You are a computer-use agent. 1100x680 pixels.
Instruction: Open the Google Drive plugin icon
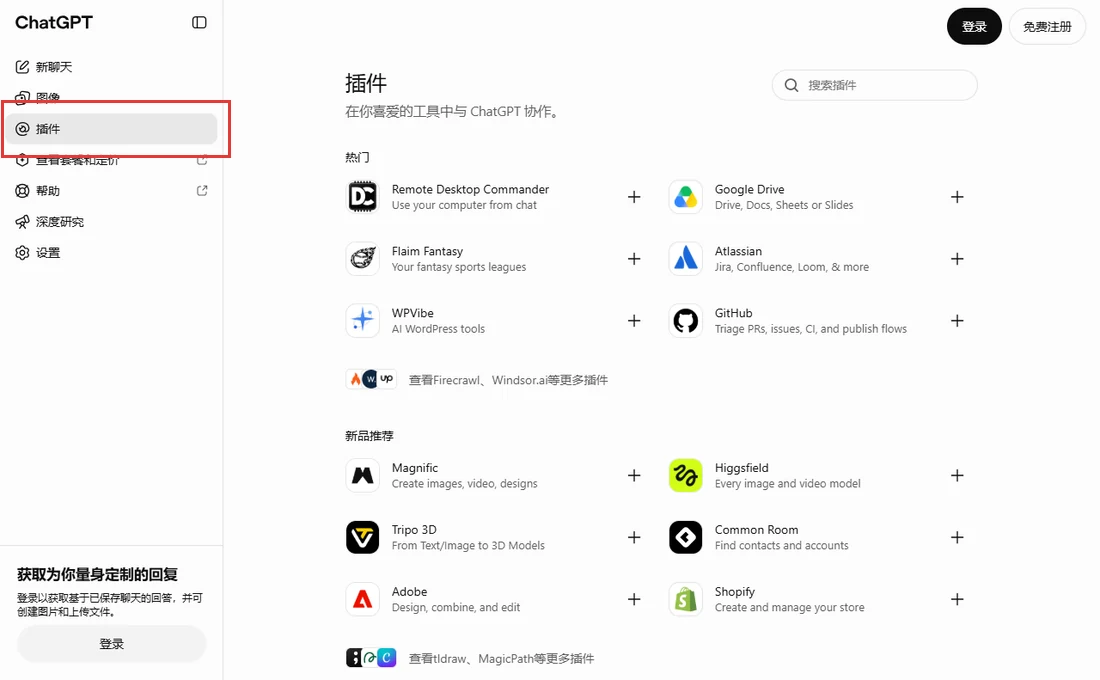coord(685,196)
